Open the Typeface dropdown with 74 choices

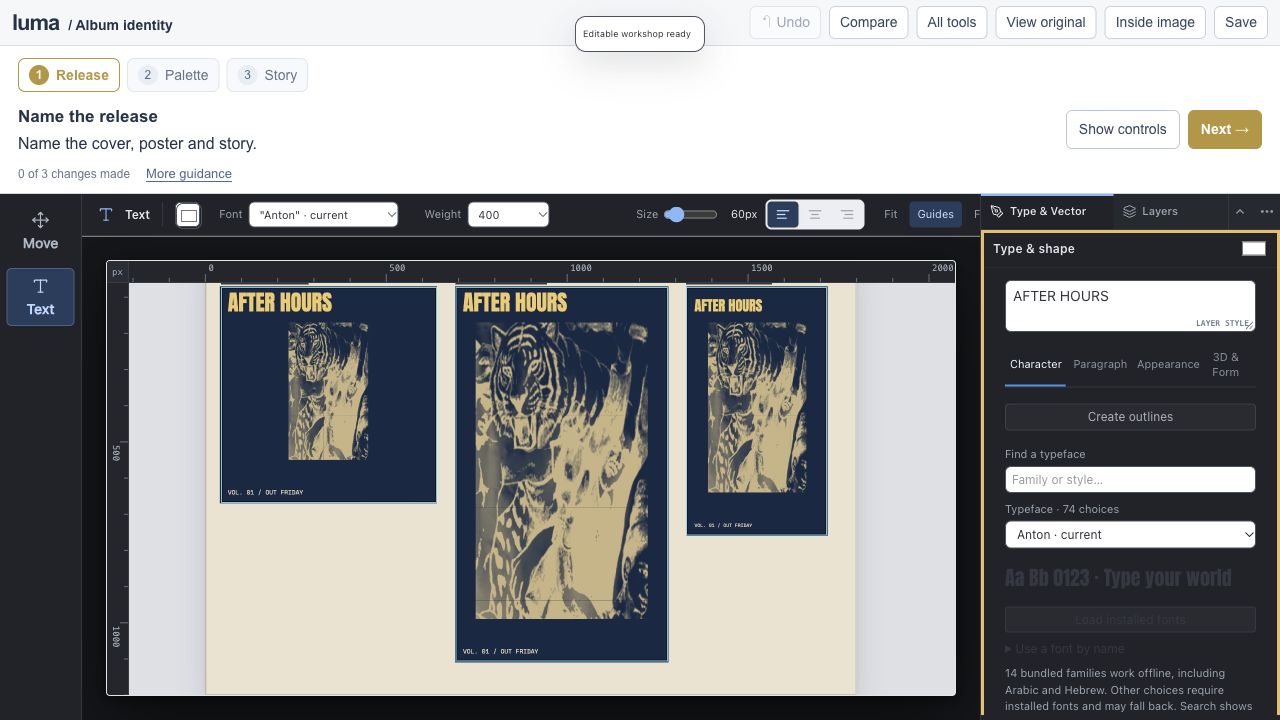point(1130,535)
